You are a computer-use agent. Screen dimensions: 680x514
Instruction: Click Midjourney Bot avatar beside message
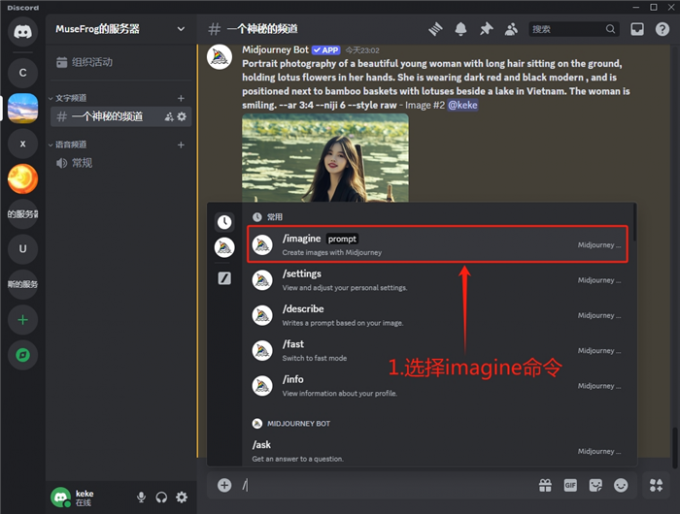pyautogui.click(x=219, y=57)
